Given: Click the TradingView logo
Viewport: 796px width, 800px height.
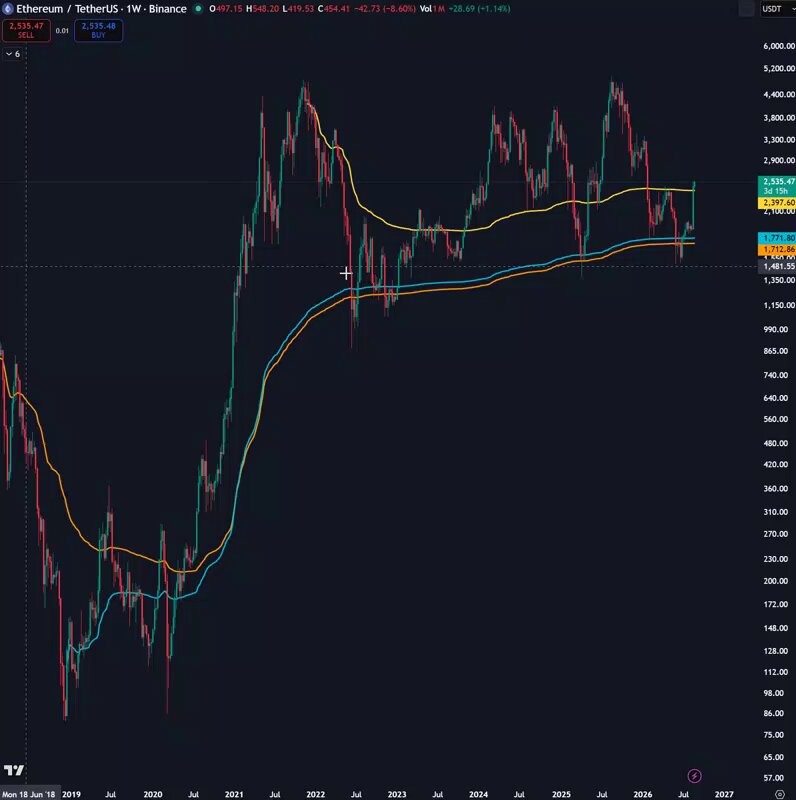Looking at the screenshot, I should (x=14, y=770).
